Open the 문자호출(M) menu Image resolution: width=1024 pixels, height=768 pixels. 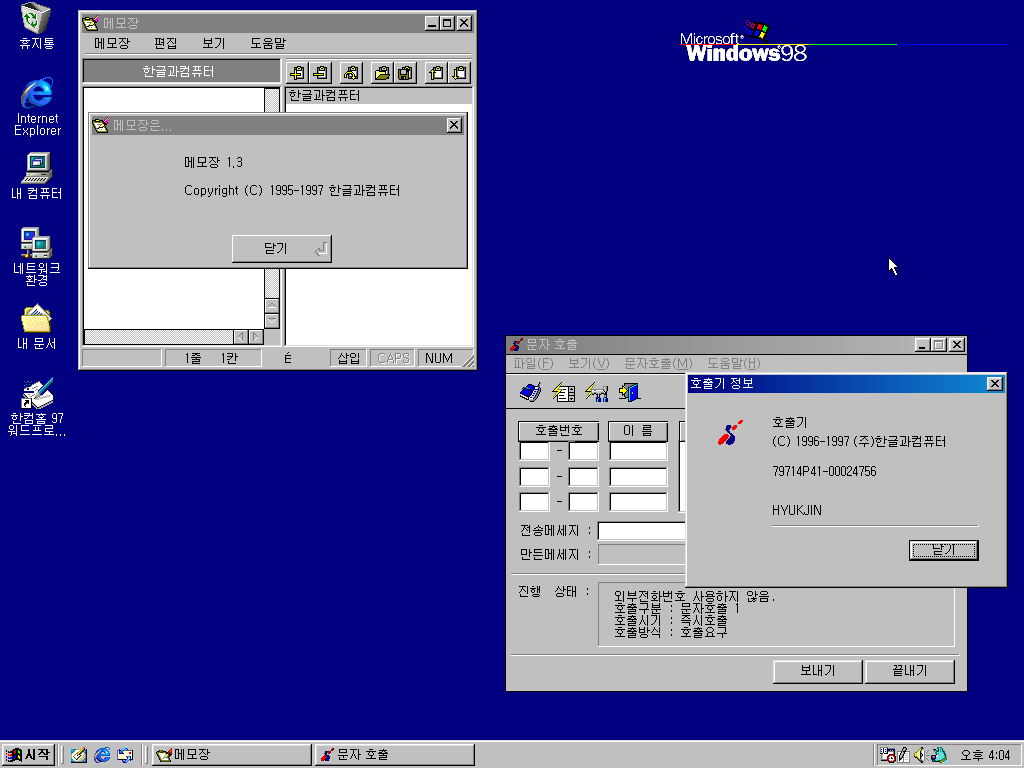(x=658, y=363)
